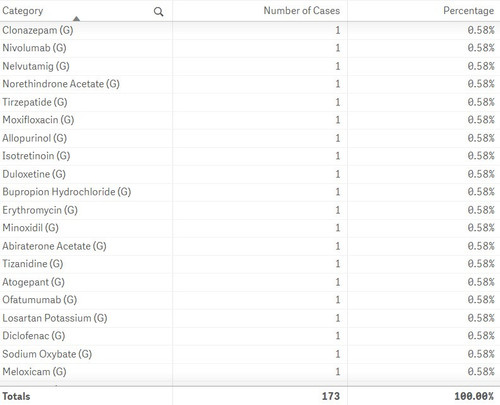
Task: Sort by Number of Cases header
Action: 302,11
